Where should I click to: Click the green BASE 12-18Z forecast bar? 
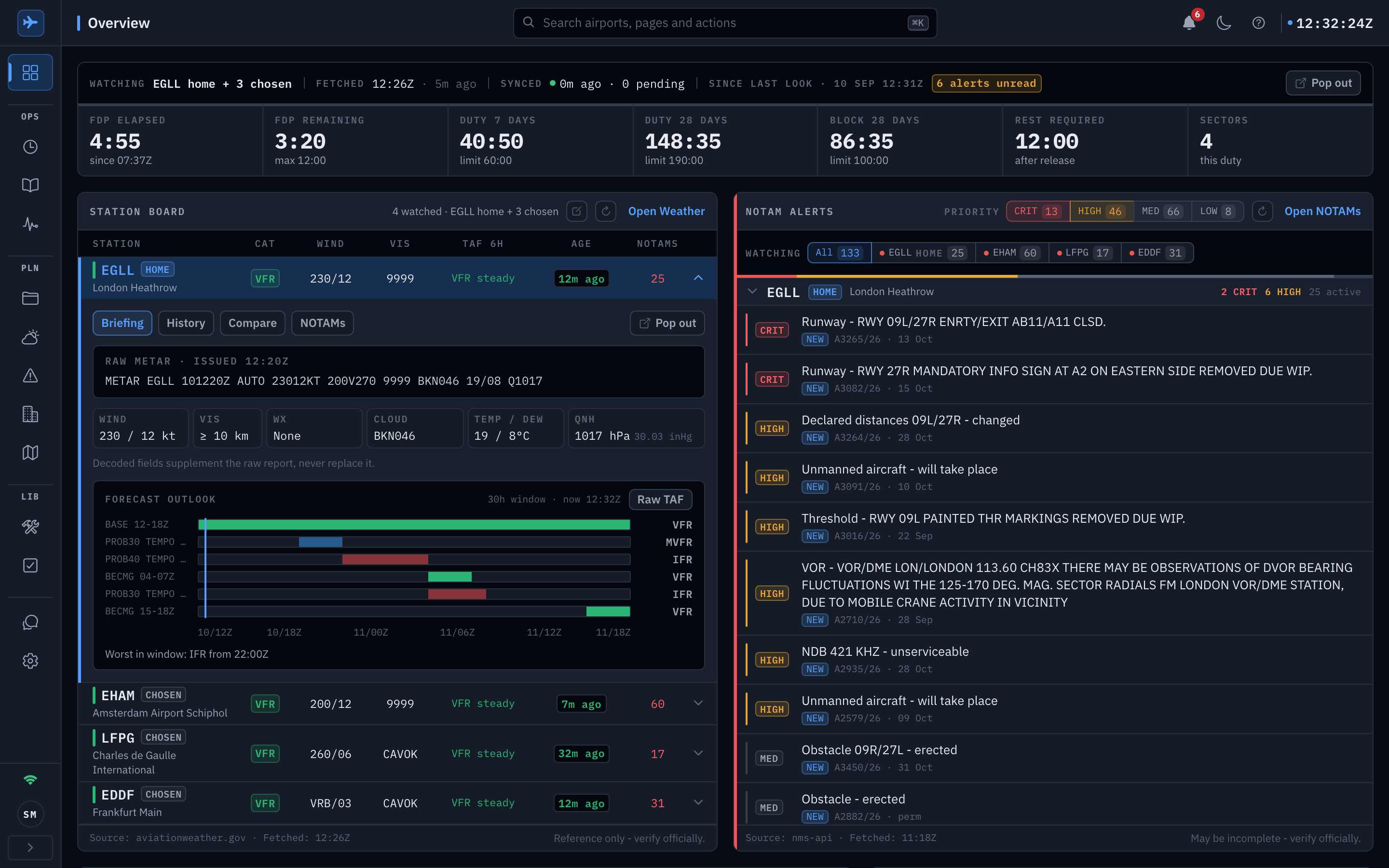pos(414,525)
